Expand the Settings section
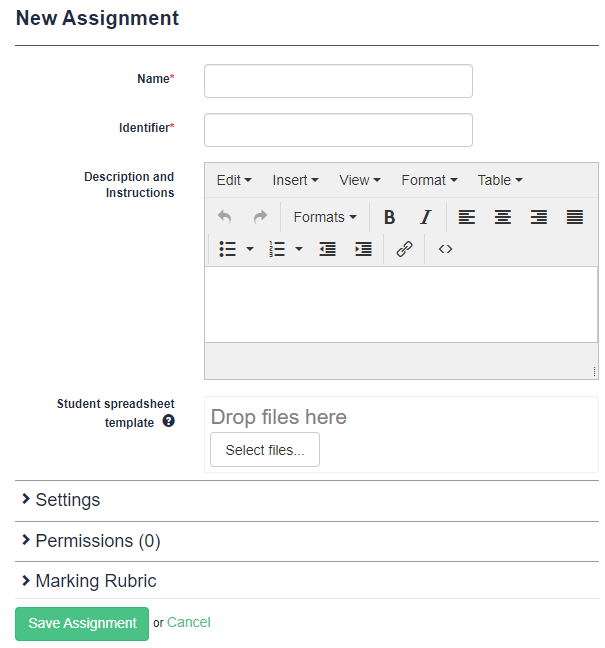Screen dimensions: 605x648 [68, 500]
